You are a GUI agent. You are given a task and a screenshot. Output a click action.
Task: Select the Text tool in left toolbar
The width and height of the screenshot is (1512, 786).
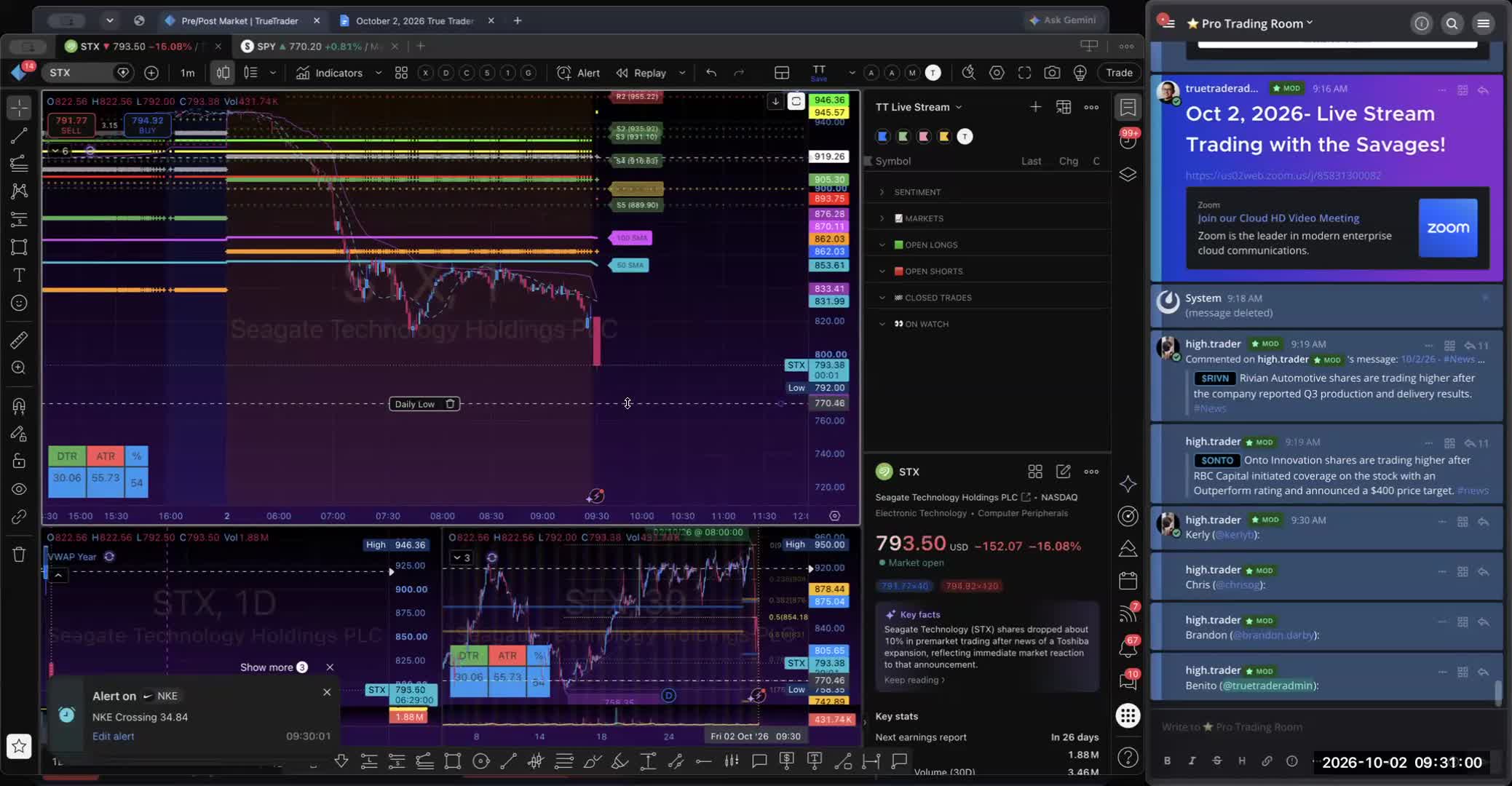click(20, 275)
